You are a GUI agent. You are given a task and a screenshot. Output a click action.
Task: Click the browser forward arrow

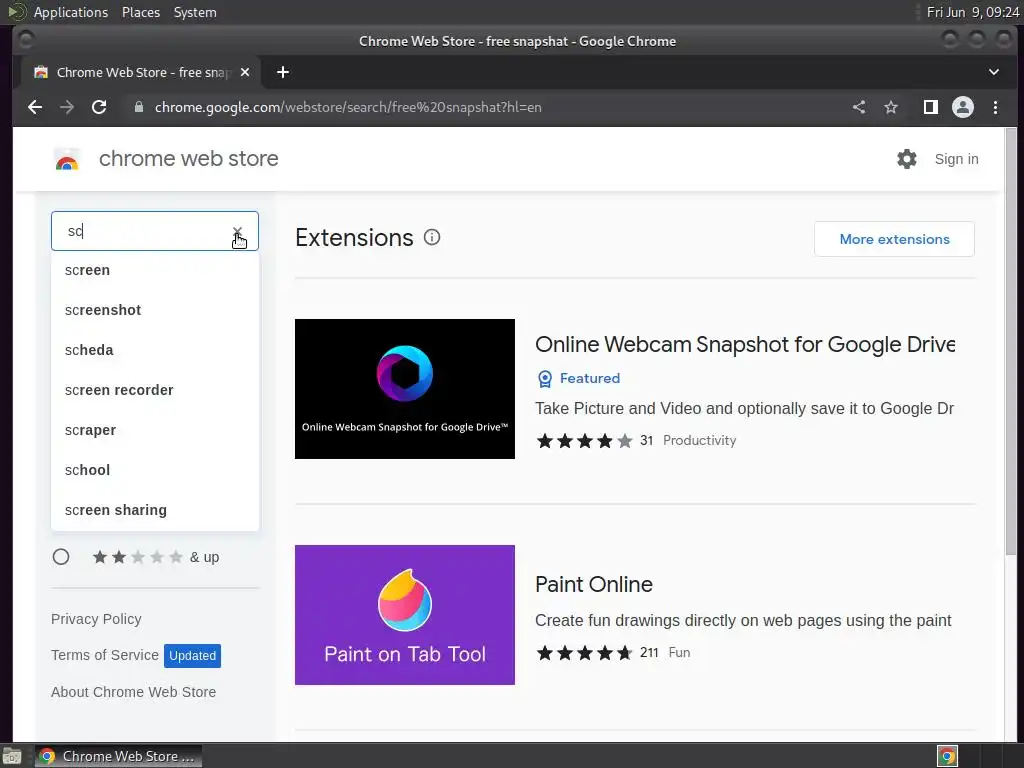(67, 107)
